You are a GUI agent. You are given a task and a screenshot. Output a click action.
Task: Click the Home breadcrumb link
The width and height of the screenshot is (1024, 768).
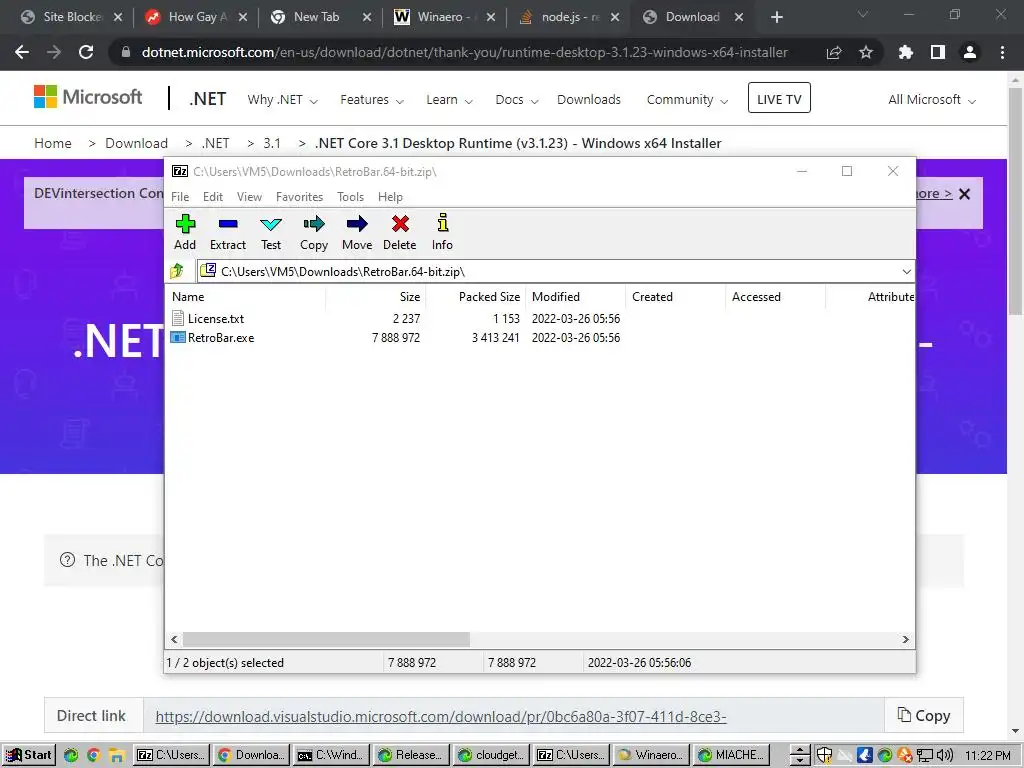[x=53, y=143]
